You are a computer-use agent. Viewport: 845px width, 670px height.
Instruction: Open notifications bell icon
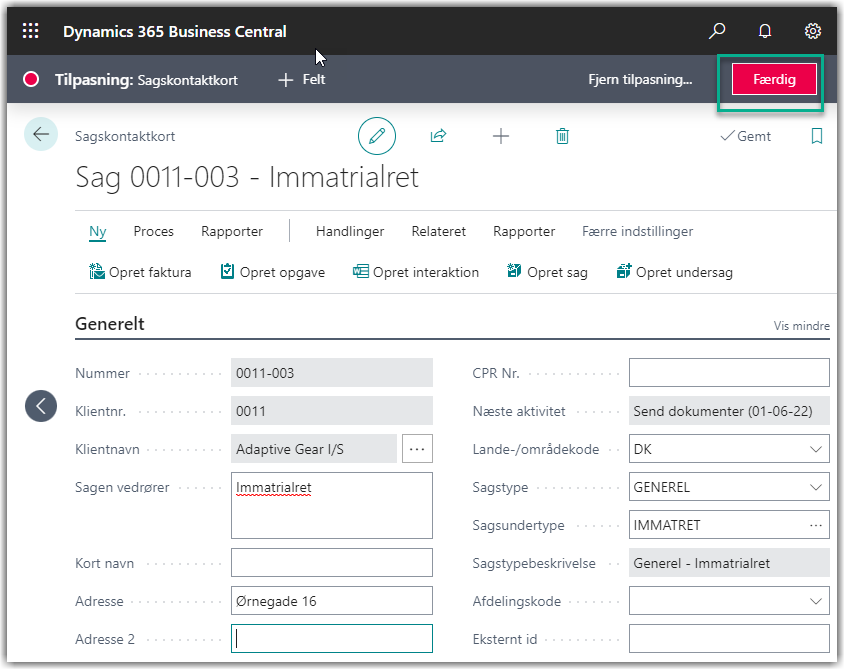click(x=765, y=31)
